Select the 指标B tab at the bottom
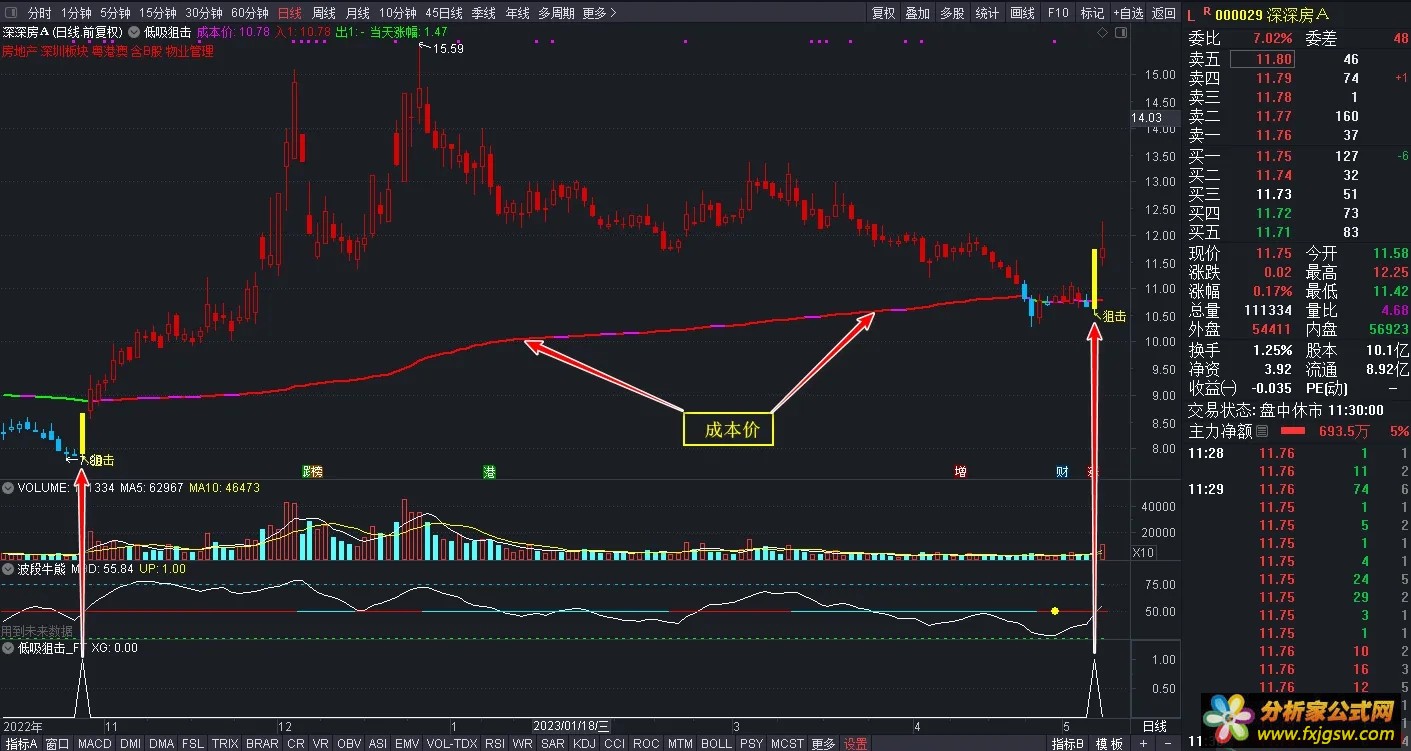Viewport: 1411px width, 751px height. pyautogui.click(x=1069, y=743)
